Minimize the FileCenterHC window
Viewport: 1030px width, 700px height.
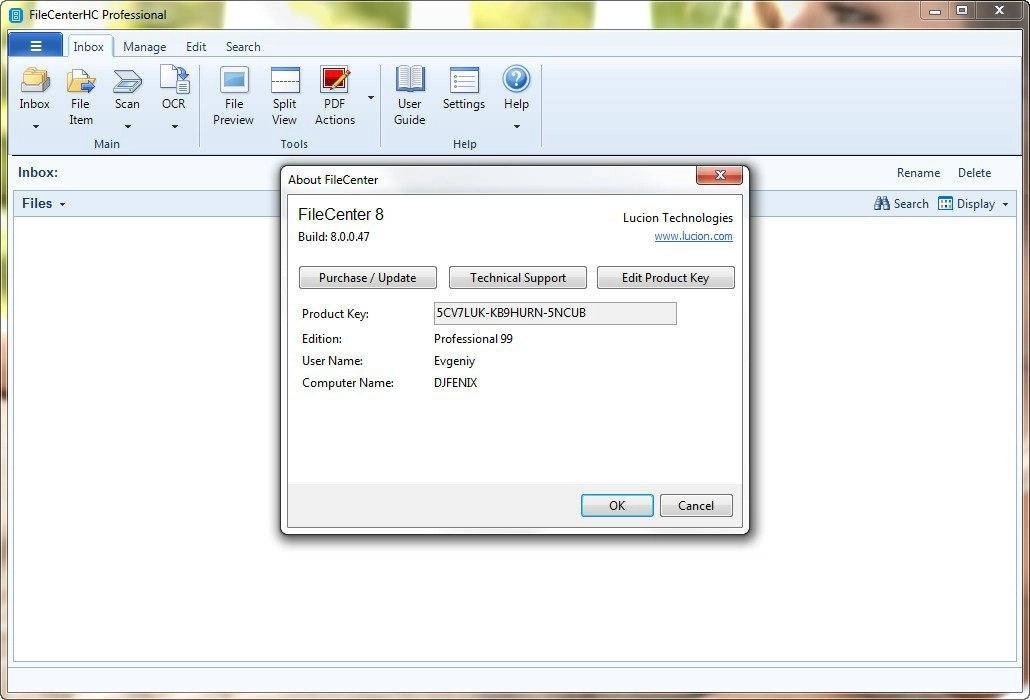click(935, 10)
